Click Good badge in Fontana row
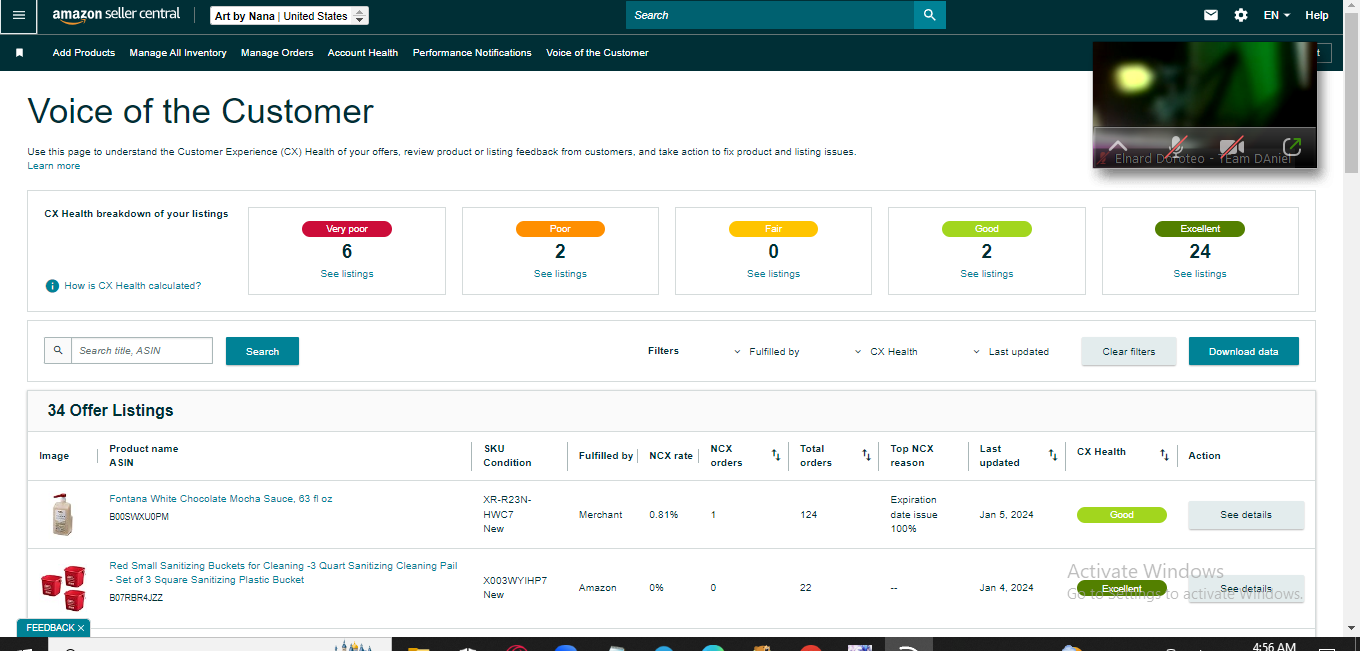 tap(1122, 515)
